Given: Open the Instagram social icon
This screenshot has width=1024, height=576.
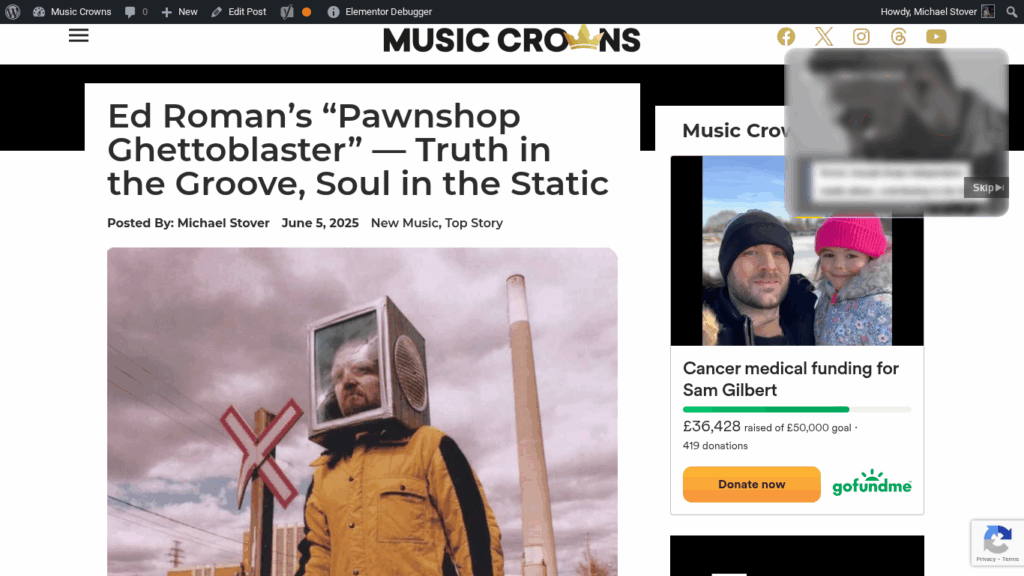Looking at the screenshot, I should pyautogui.click(x=861, y=37).
